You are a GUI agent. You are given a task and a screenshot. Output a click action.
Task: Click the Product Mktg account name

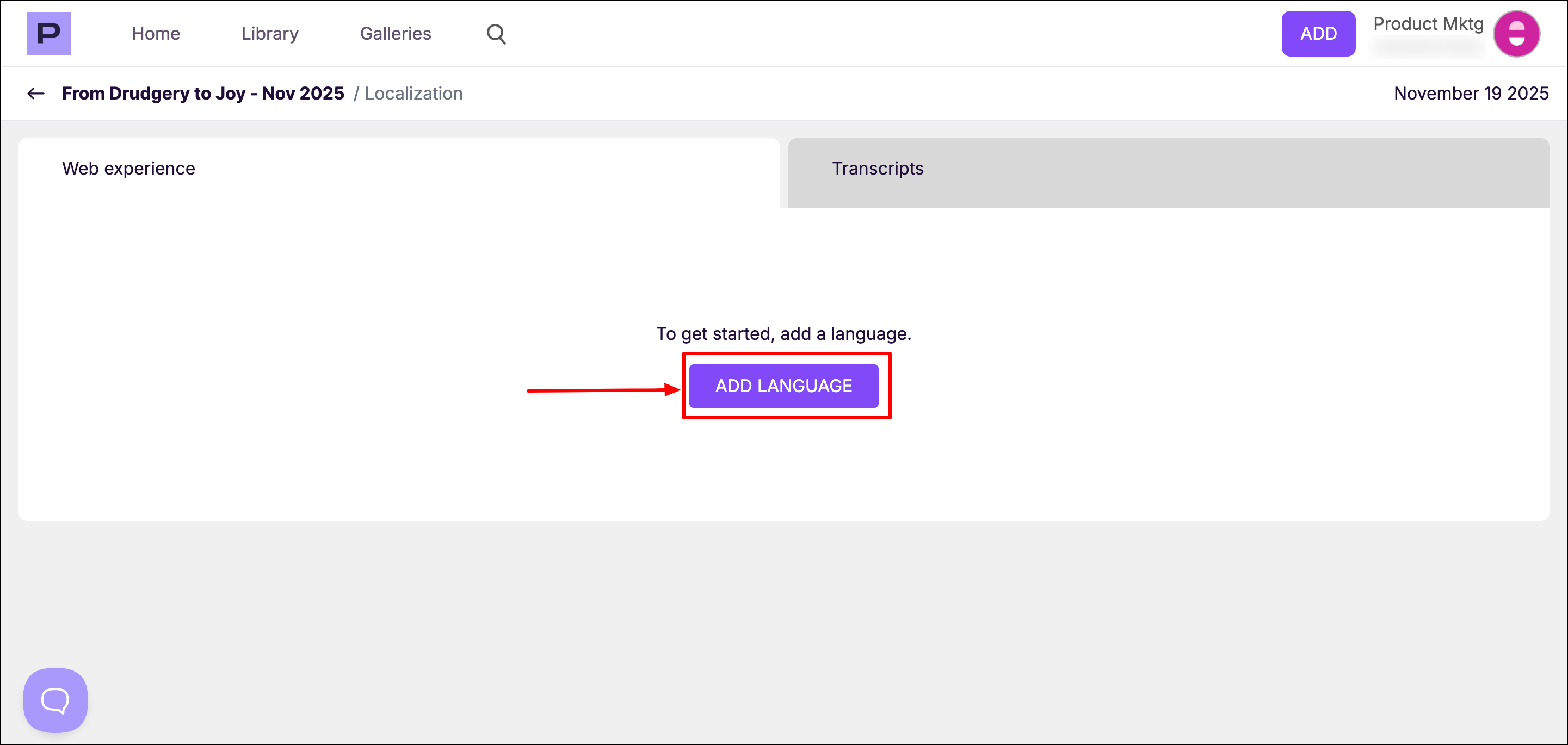pos(1428,24)
